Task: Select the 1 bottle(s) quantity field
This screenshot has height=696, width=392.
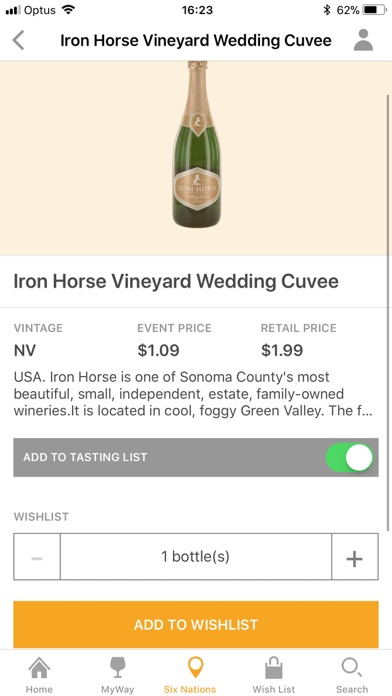Action: coord(196,557)
